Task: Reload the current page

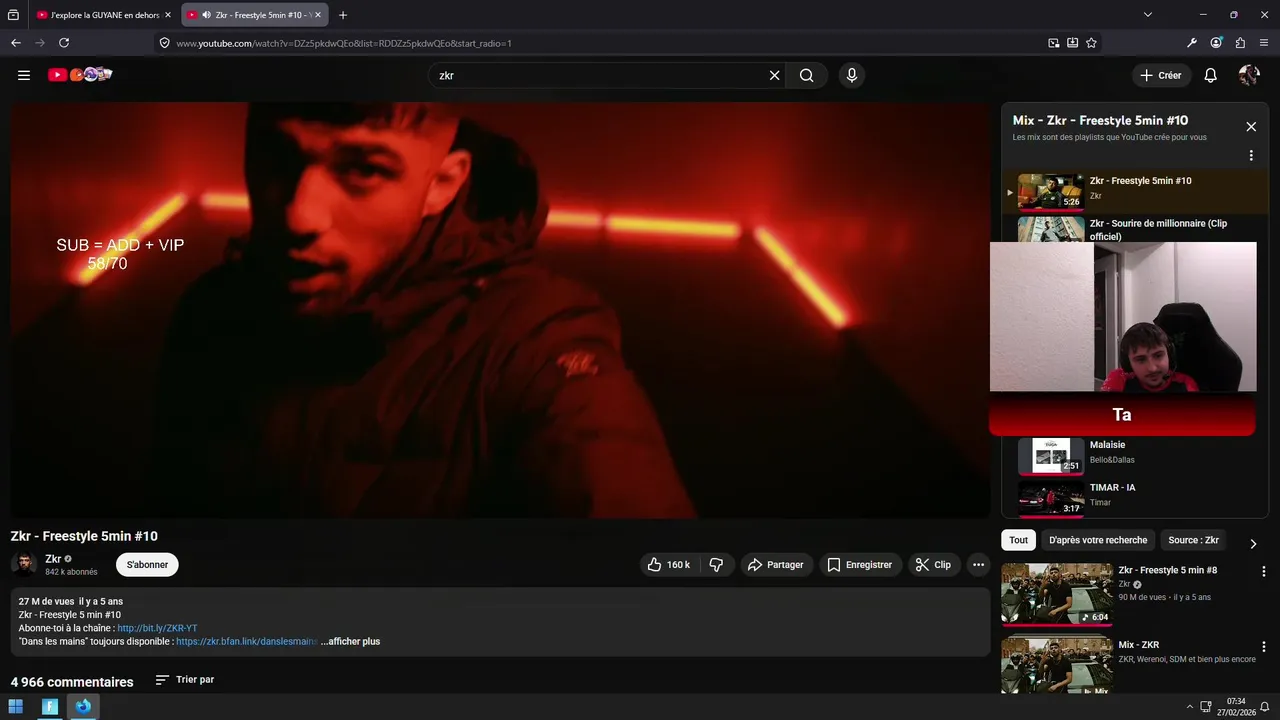Action: coord(64,43)
